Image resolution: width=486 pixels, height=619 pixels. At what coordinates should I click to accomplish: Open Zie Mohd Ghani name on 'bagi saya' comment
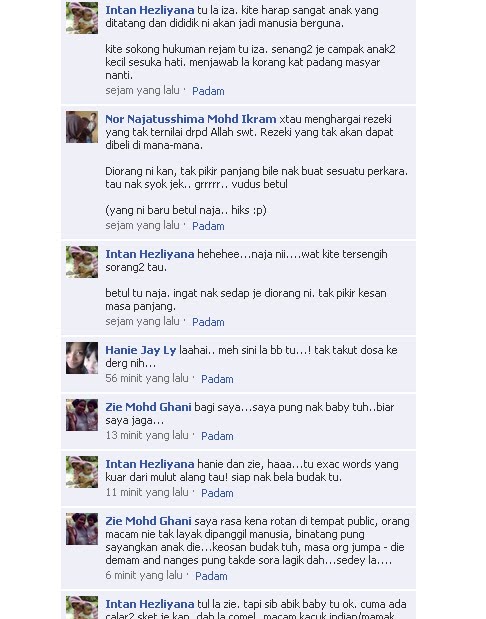click(x=148, y=407)
